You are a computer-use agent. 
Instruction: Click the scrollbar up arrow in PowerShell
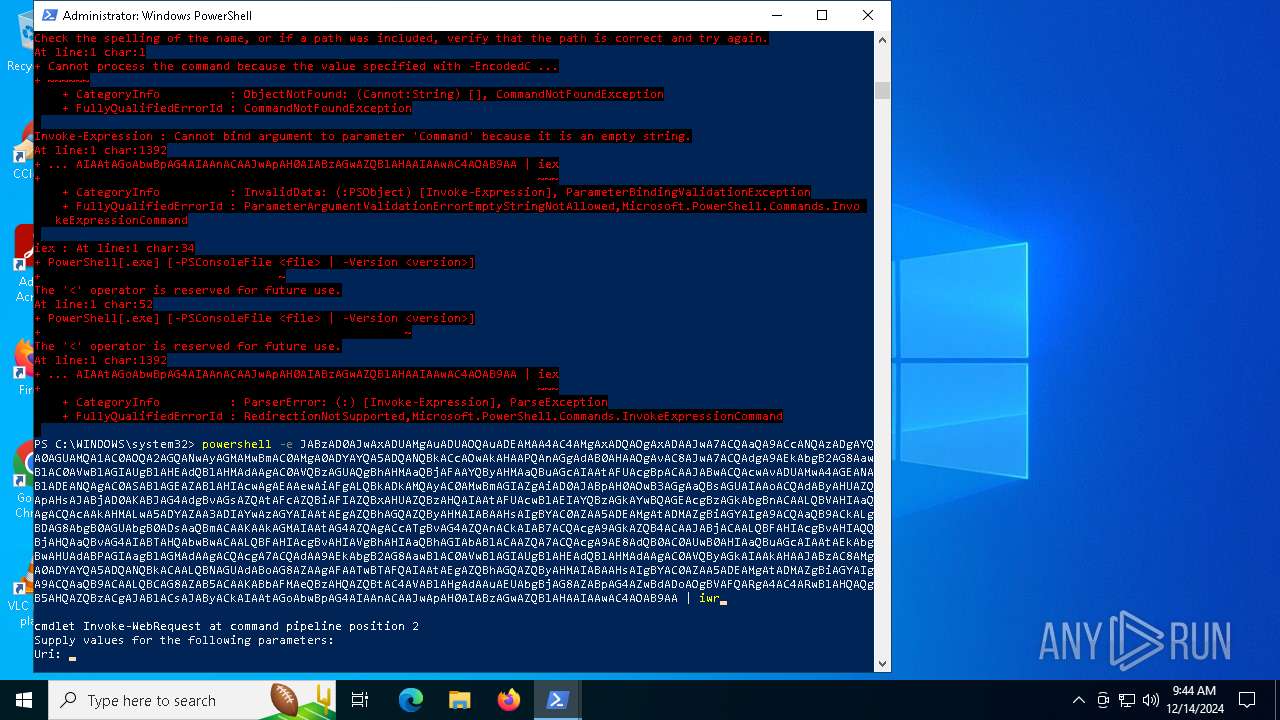click(882, 39)
